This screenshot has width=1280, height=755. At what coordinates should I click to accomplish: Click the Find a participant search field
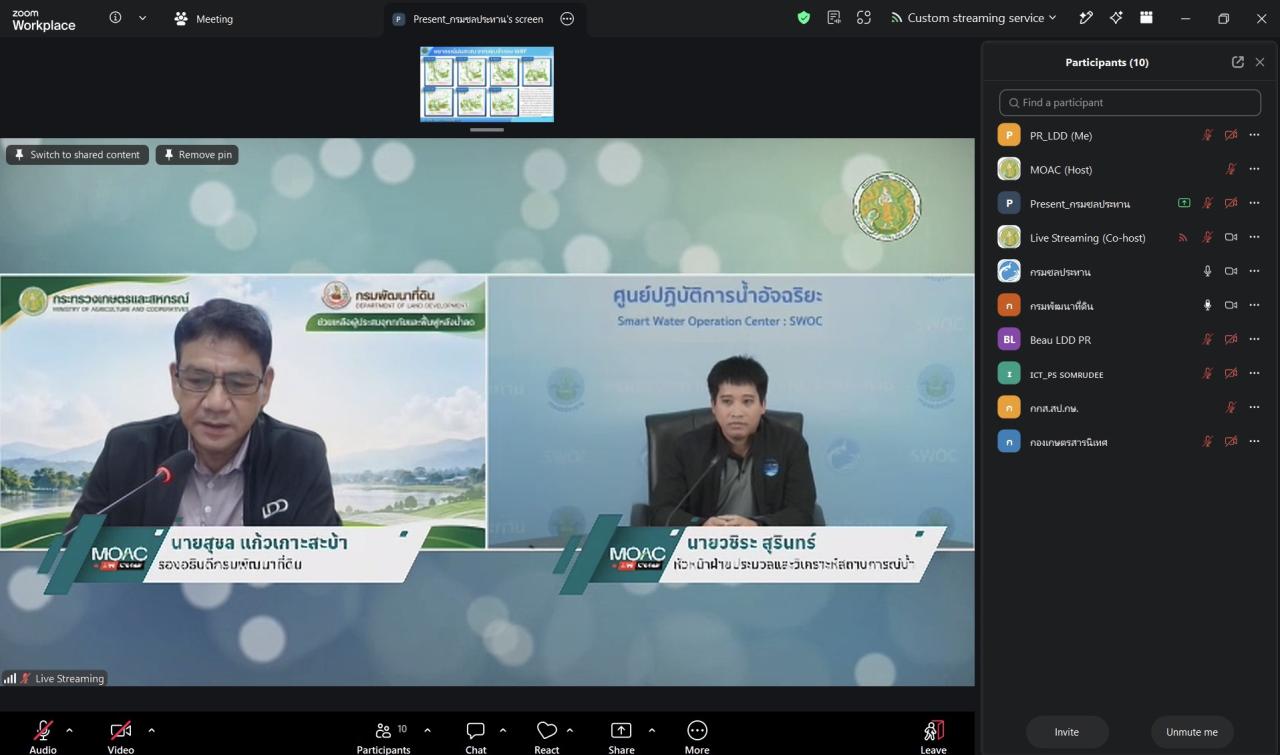pyautogui.click(x=1130, y=102)
